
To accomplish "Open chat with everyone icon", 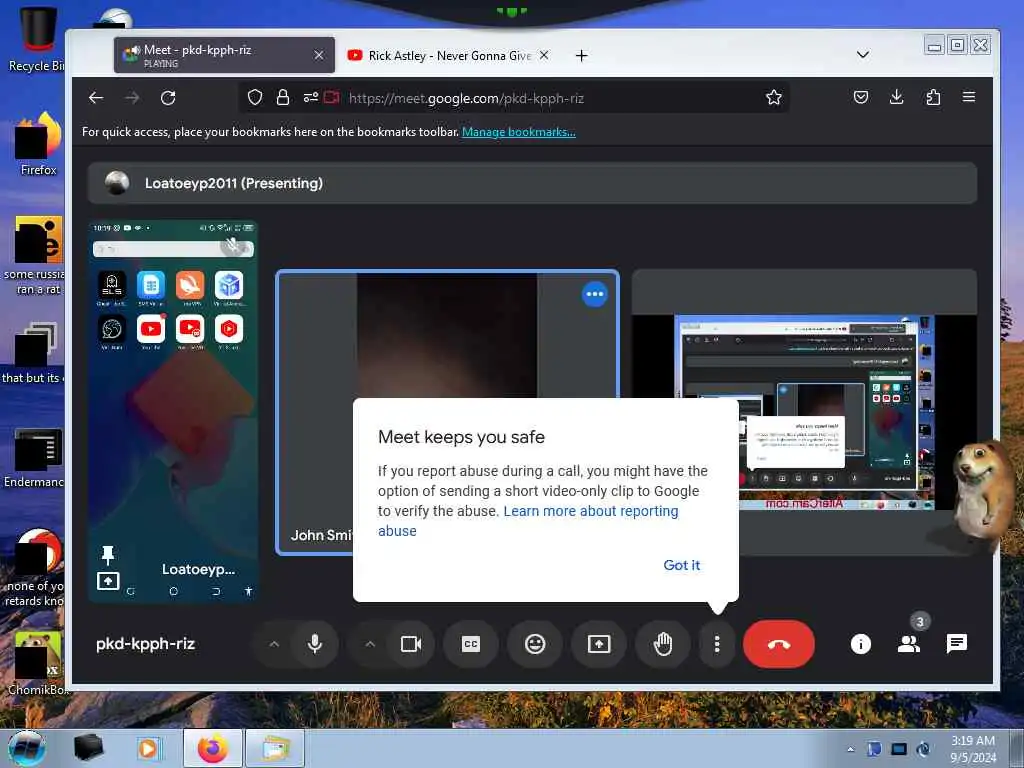I will (x=957, y=644).
